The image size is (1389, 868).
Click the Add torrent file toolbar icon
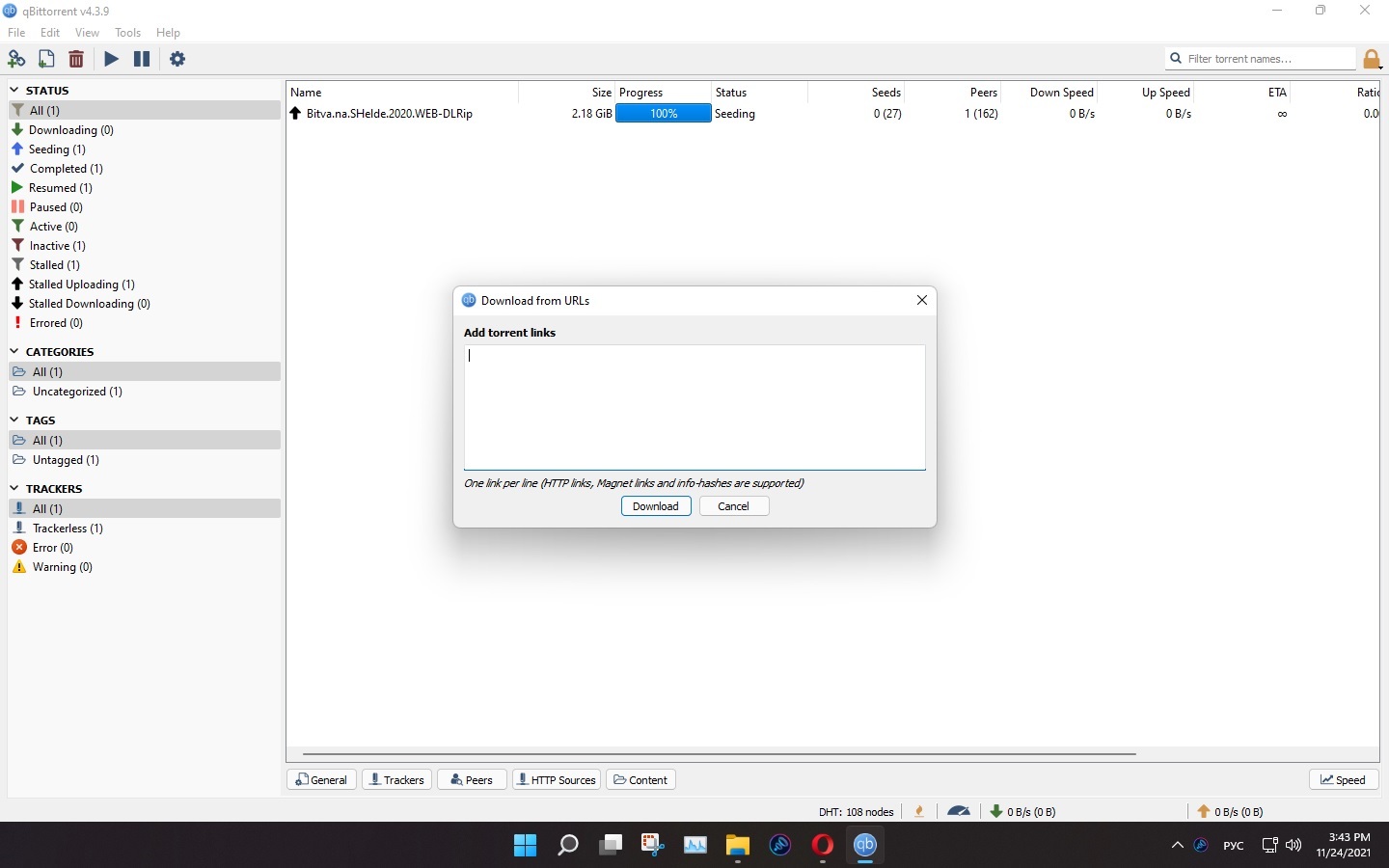pos(46,59)
